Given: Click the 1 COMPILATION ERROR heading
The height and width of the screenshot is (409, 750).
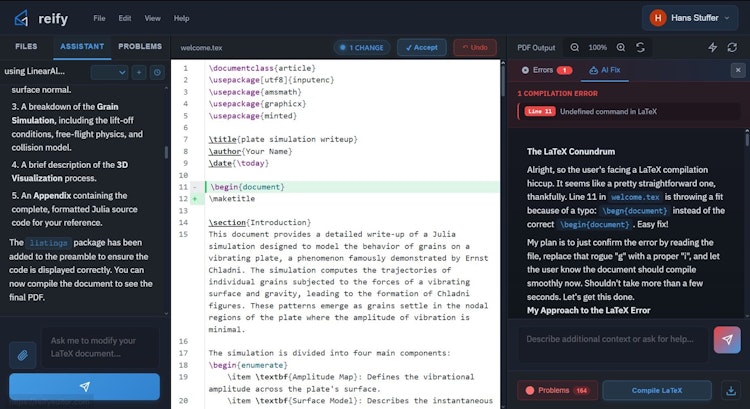Looking at the screenshot, I should tap(557, 93).
